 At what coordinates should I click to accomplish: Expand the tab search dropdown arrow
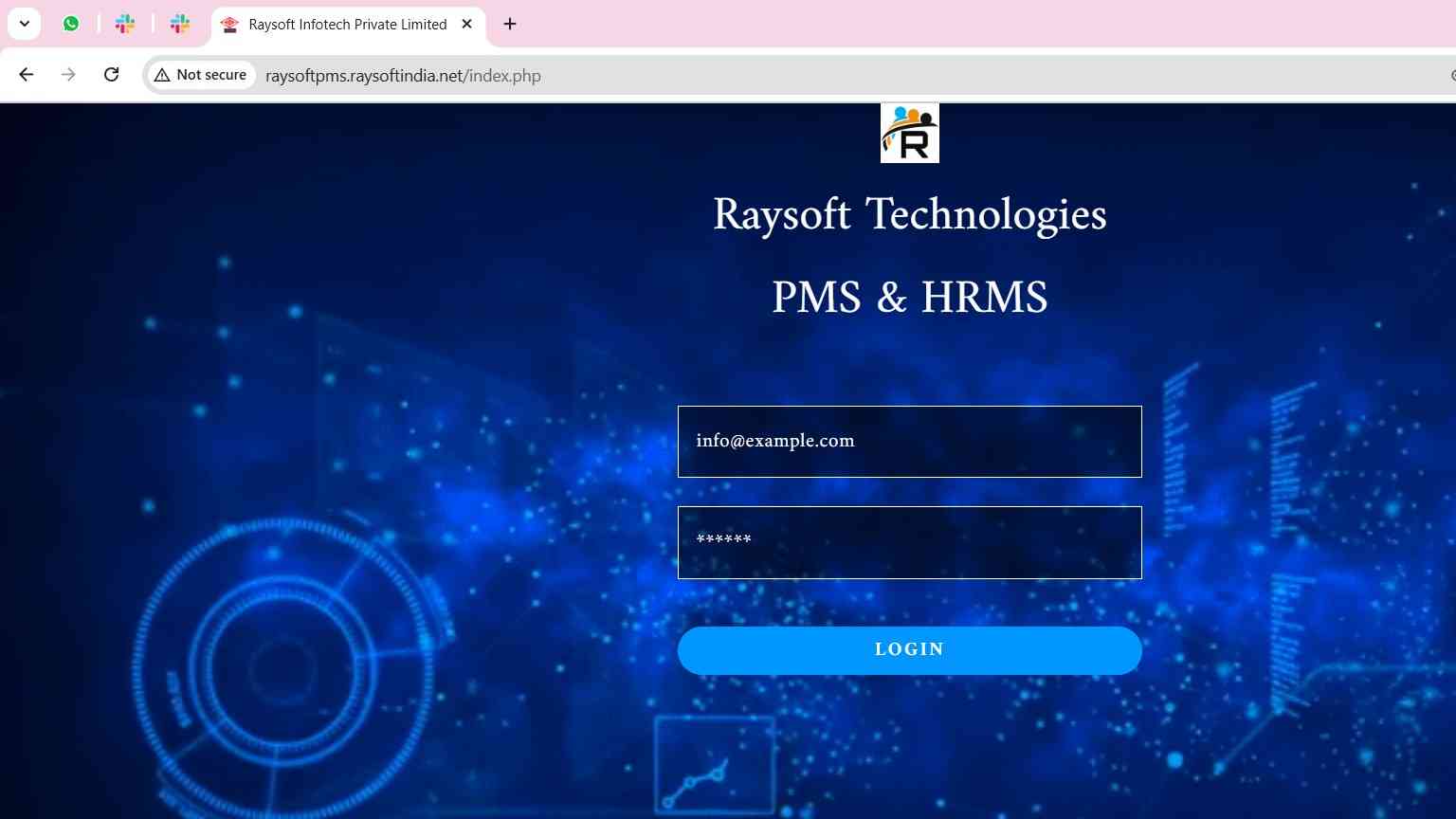coord(25,24)
